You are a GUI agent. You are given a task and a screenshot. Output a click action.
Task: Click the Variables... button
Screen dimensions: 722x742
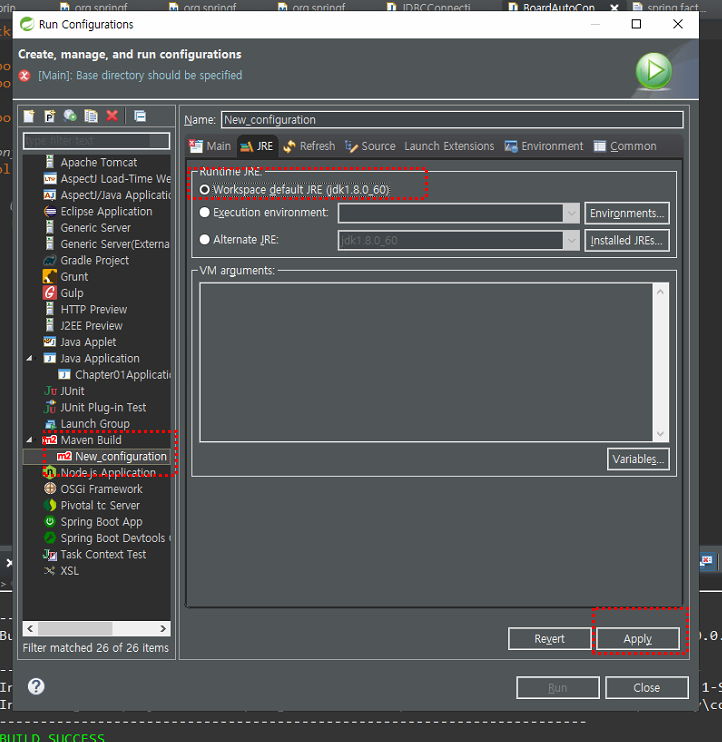pyautogui.click(x=638, y=459)
